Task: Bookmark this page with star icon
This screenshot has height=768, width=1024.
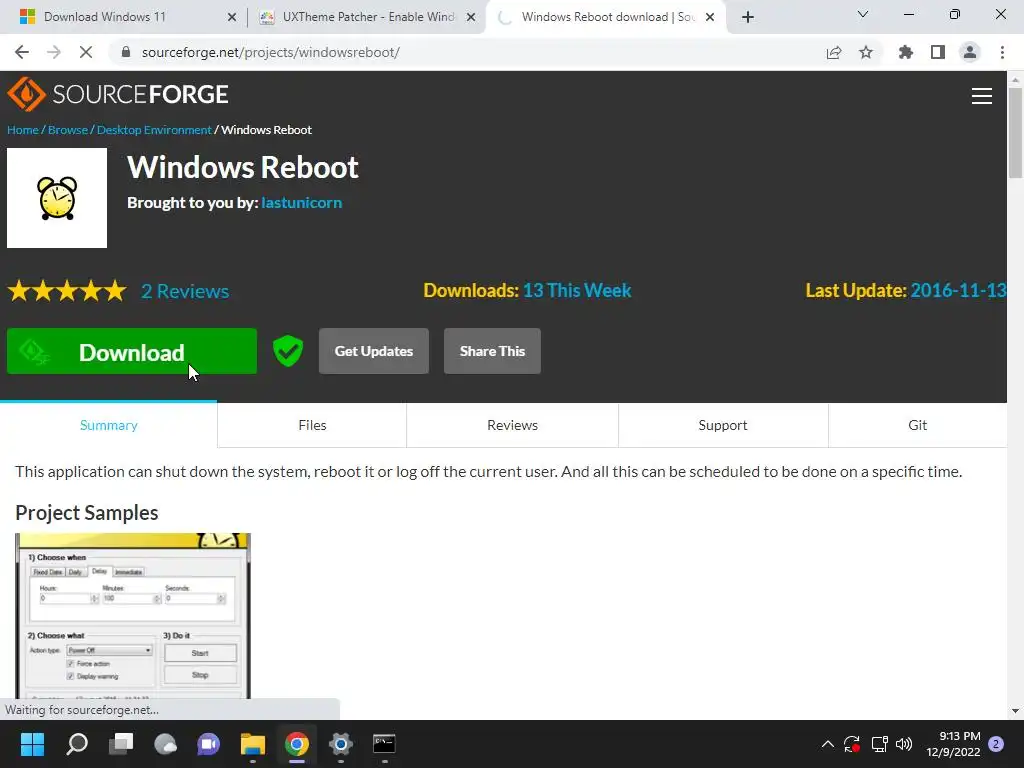Action: (x=866, y=52)
